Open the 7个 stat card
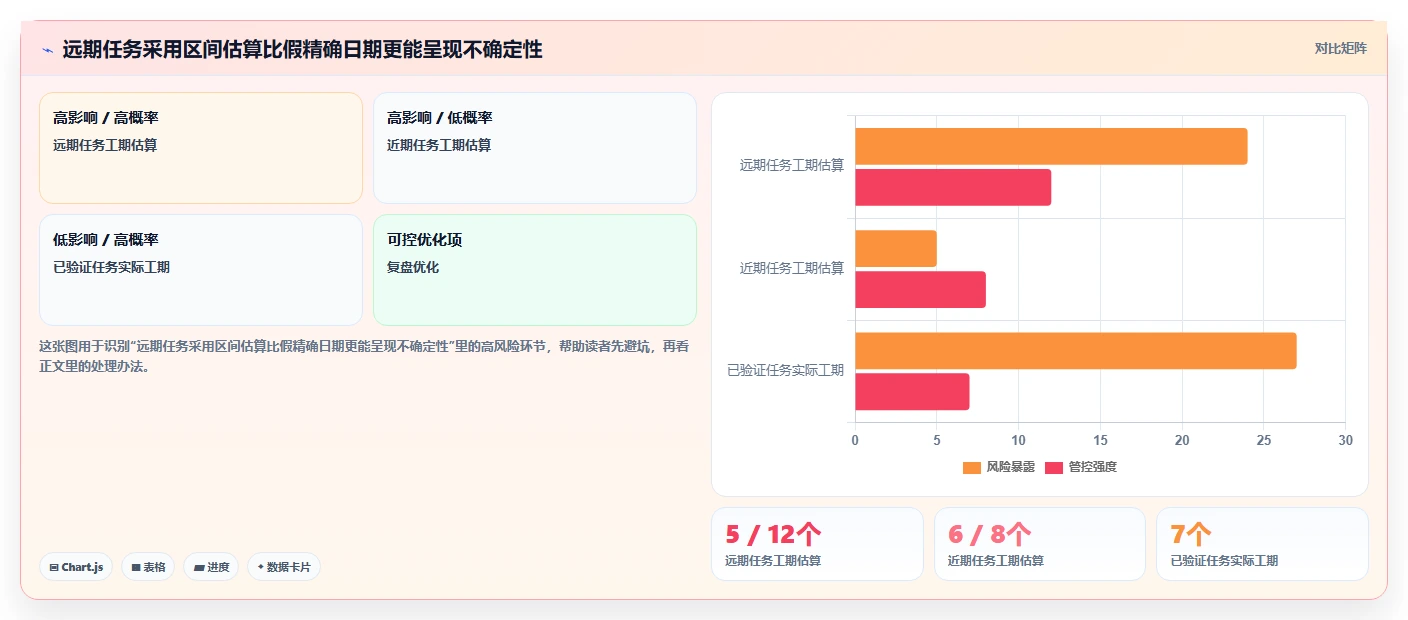 [x=1262, y=544]
